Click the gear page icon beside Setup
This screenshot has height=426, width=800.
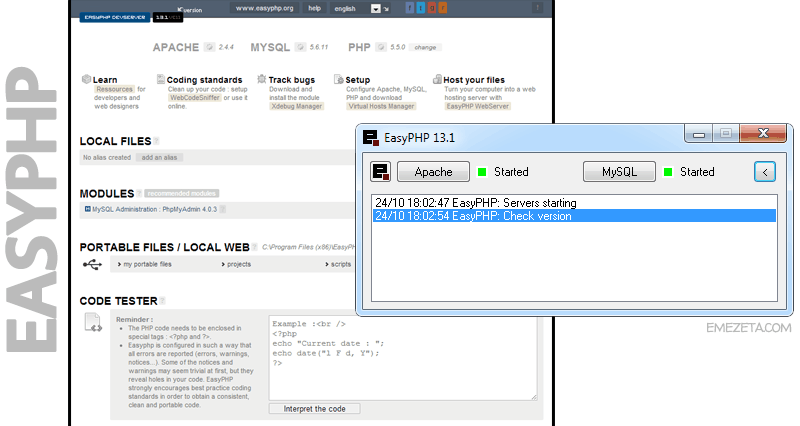339,79
